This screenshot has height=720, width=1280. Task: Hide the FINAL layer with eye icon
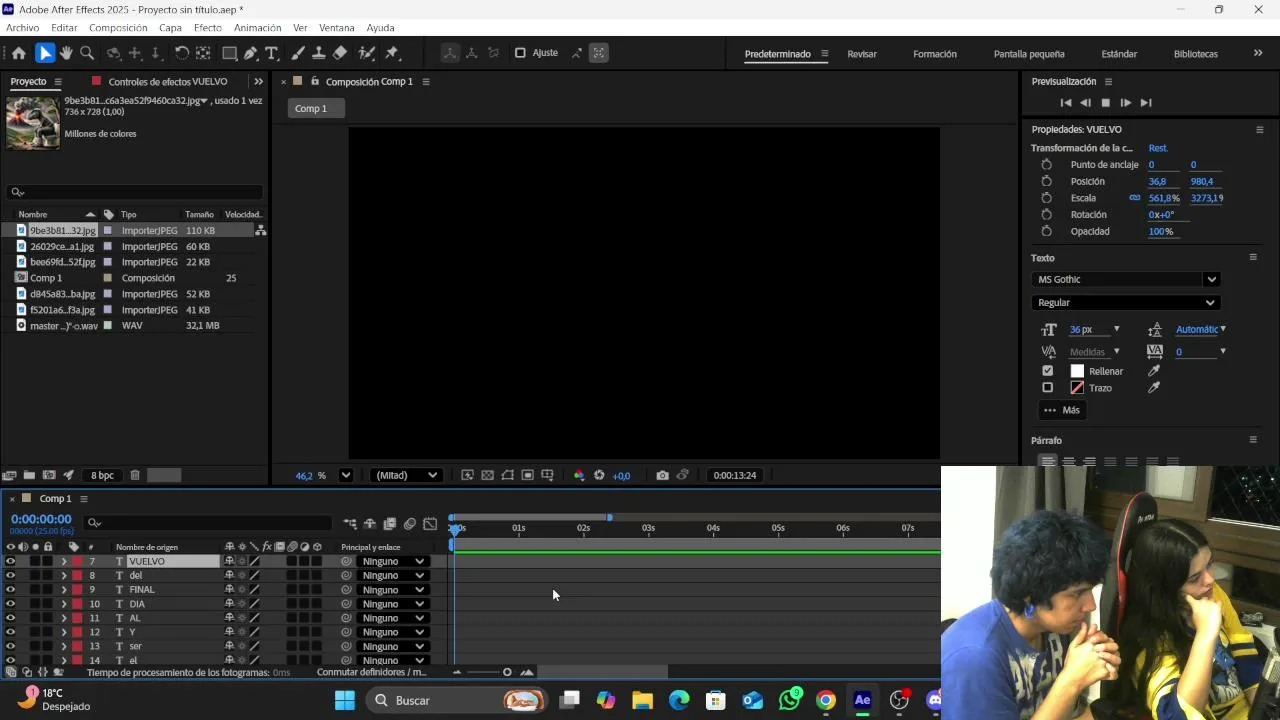click(x=10, y=590)
